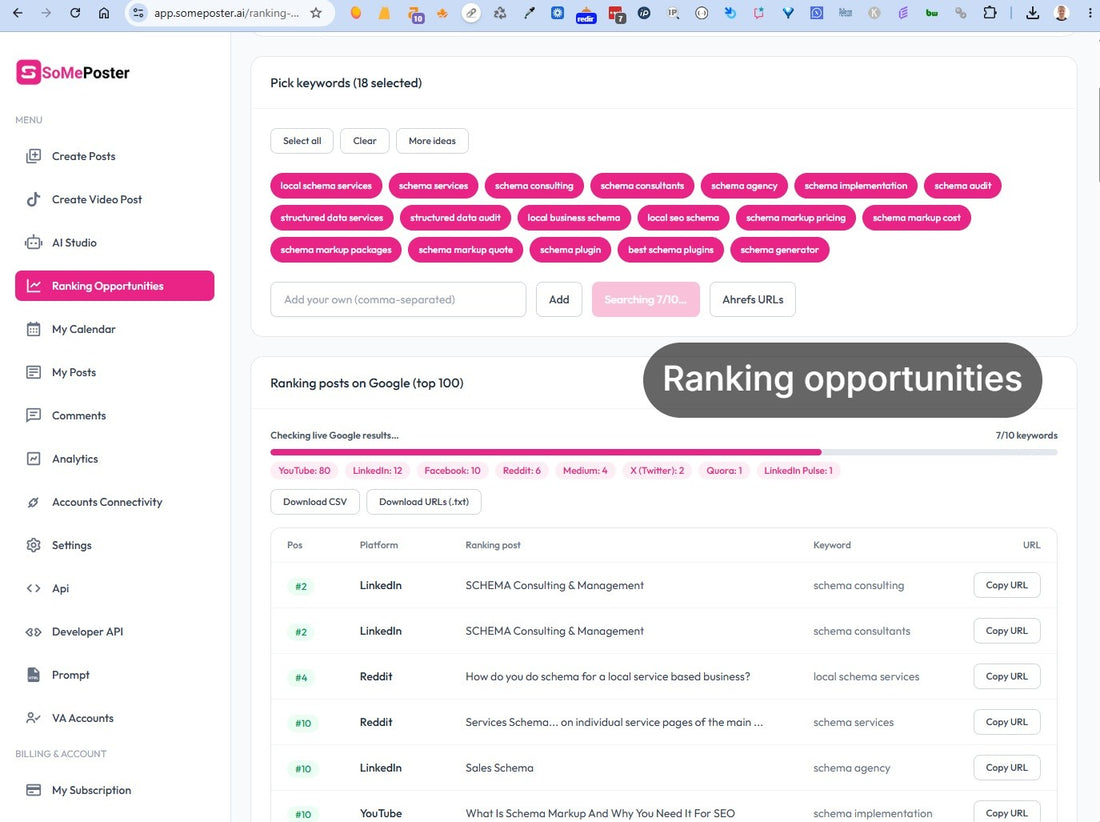Reload the page with the refresh icon
The height and width of the screenshot is (822, 1100).
coord(74,13)
